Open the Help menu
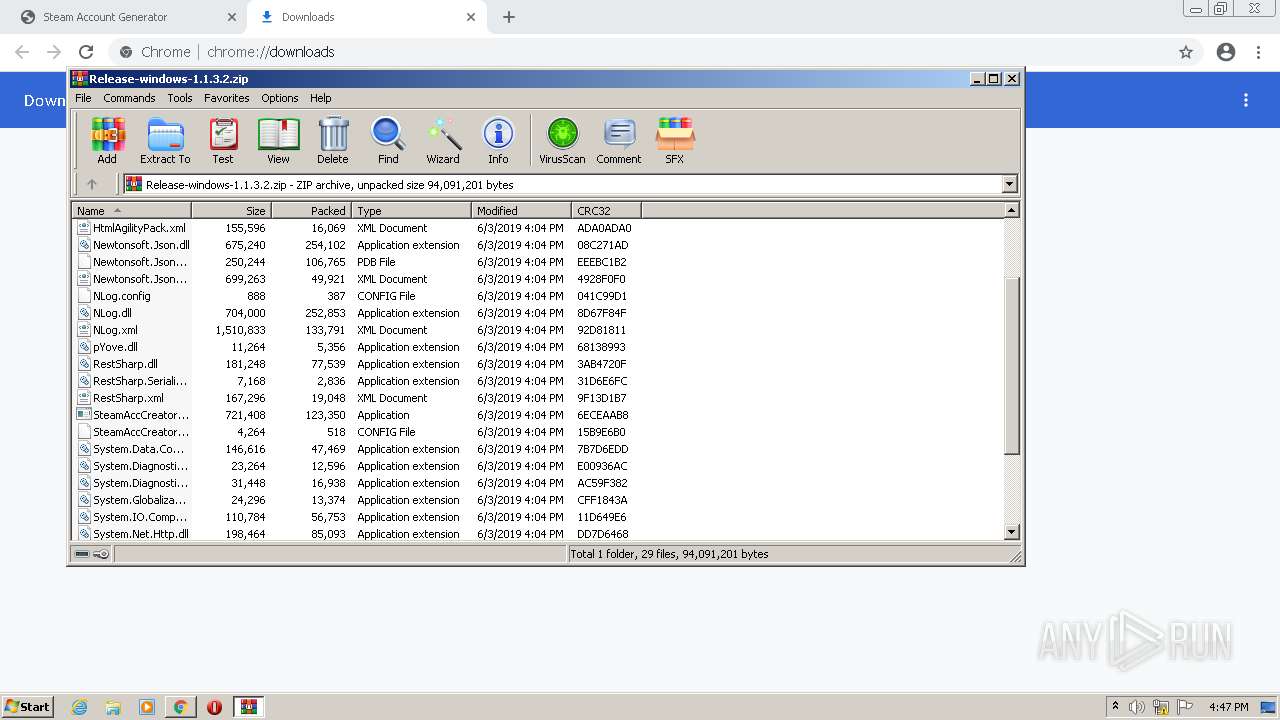This screenshot has height=720, width=1280. tap(321, 98)
